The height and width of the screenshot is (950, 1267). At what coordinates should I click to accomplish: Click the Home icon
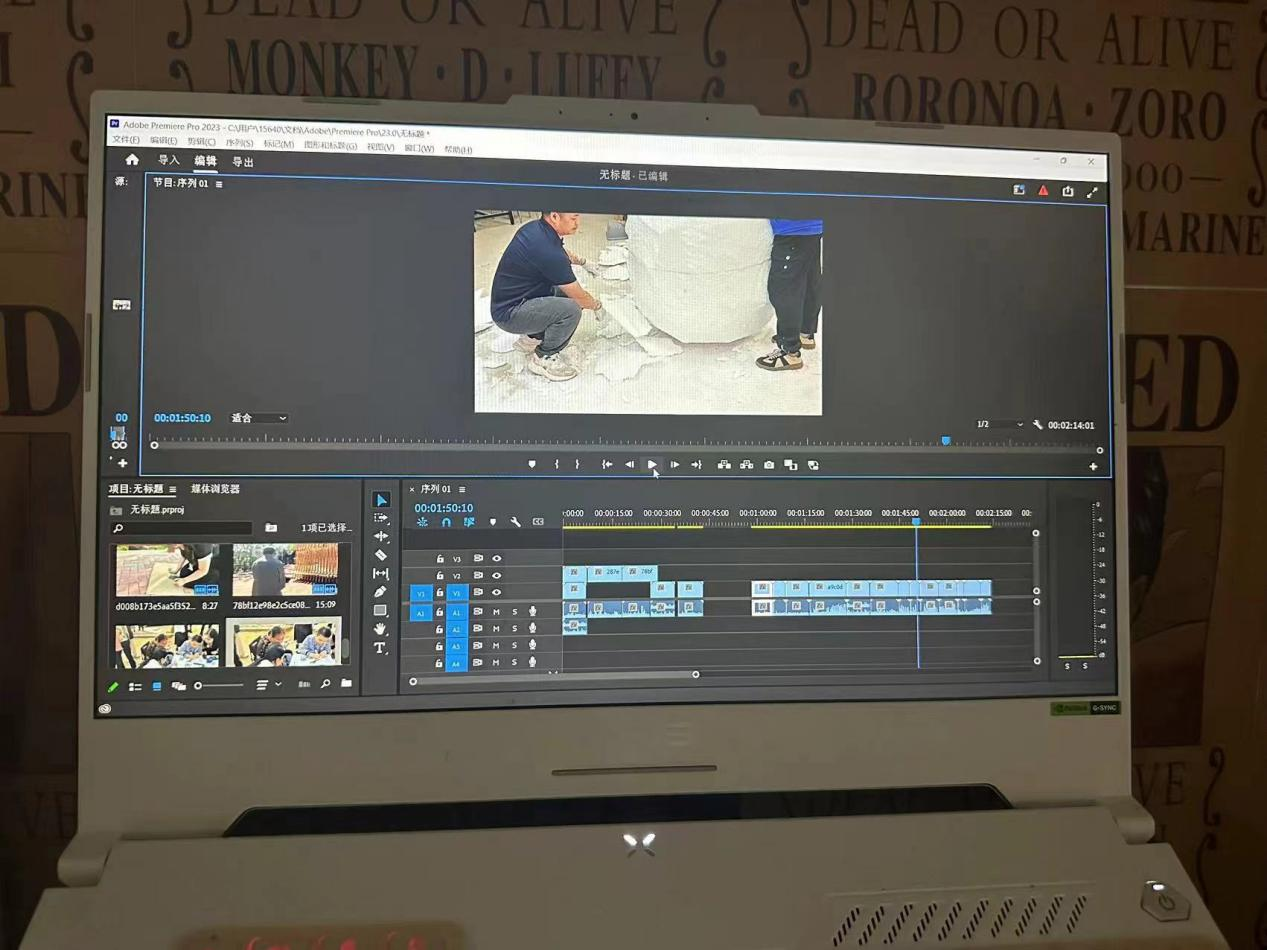tap(132, 160)
